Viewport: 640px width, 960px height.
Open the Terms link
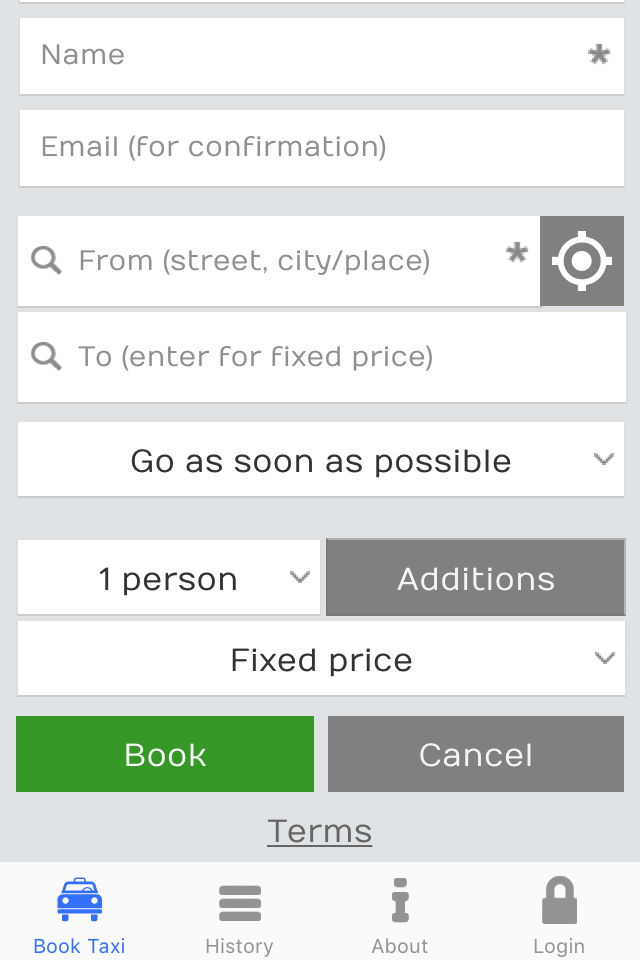[320, 831]
